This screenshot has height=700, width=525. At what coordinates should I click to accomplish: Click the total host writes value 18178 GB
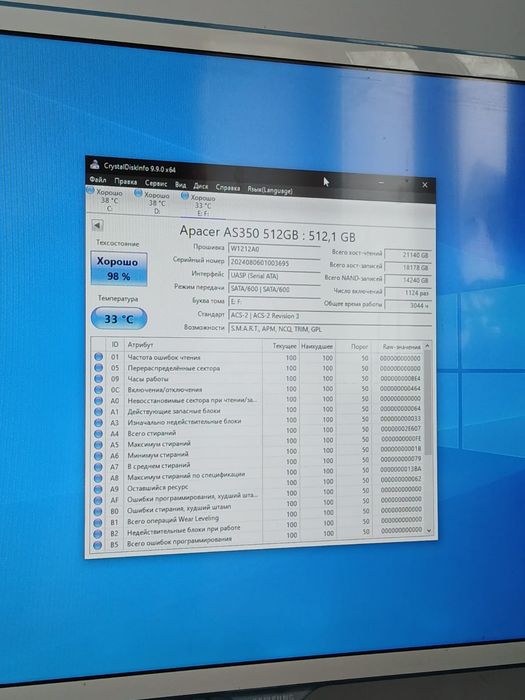click(408, 267)
